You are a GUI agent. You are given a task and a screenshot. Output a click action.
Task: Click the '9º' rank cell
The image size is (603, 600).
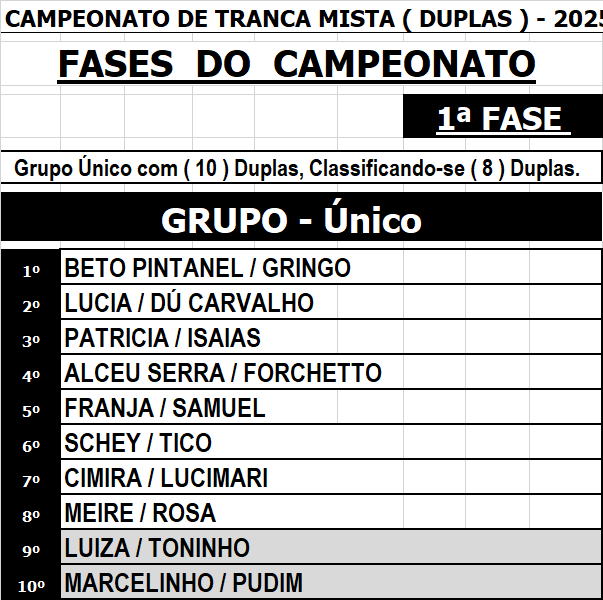pyautogui.click(x=31, y=550)
